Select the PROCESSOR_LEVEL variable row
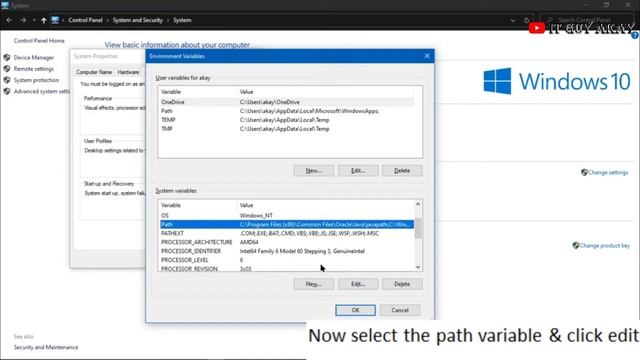Screen dimensions: 640x360 287,260
